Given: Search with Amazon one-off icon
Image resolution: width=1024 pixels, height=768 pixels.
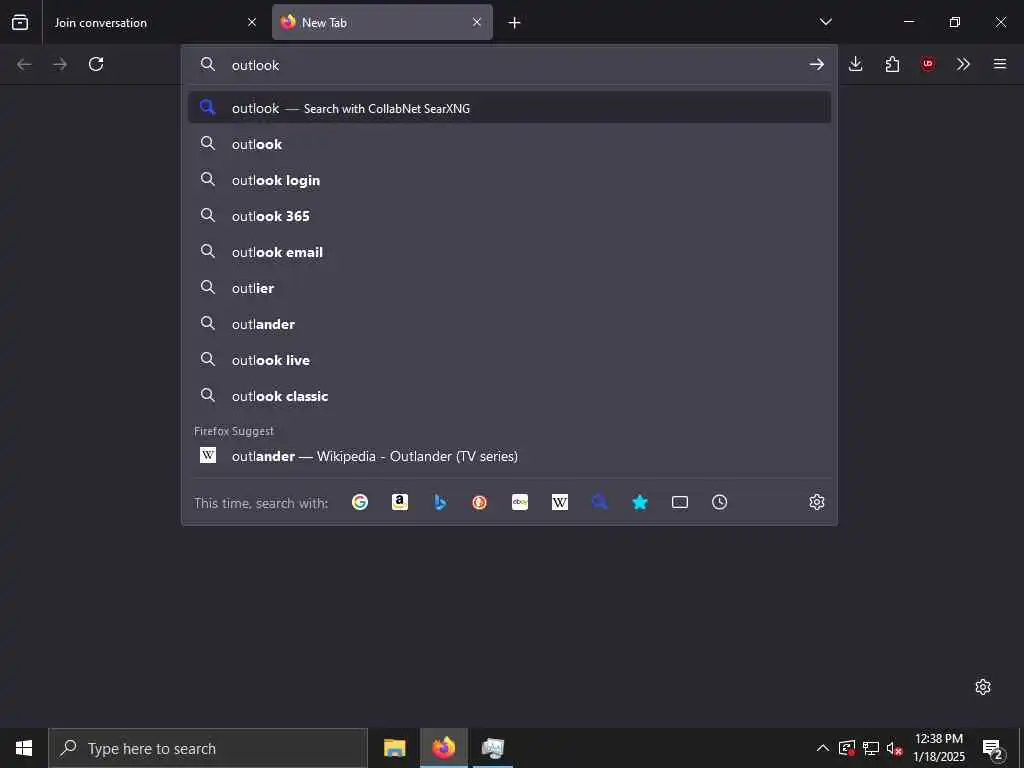Looking at the screenshot, I should coord(400,502).
